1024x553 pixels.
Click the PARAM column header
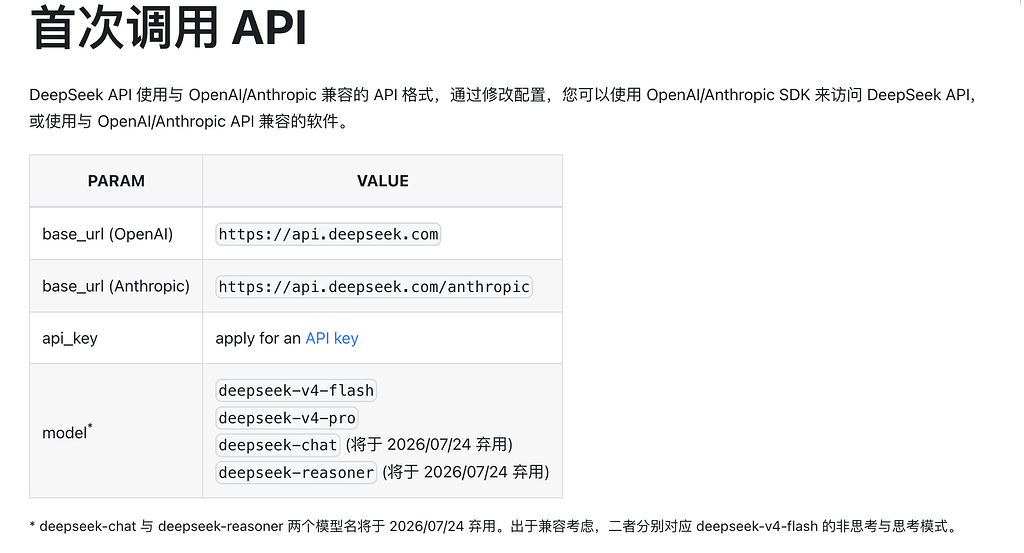(x=116, y=181)
